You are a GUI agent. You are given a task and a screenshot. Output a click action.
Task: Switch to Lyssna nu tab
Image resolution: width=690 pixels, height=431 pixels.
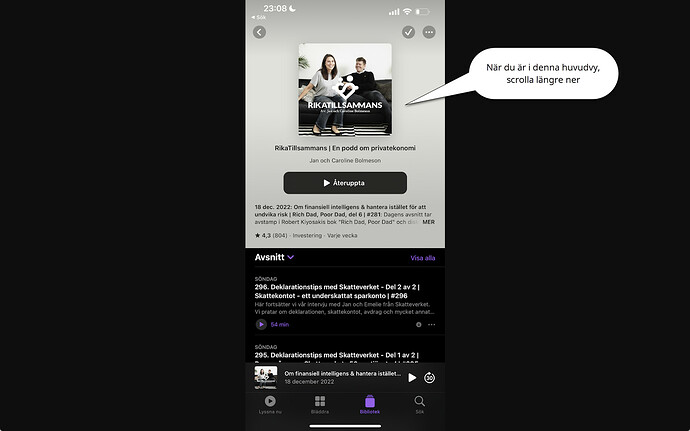click(x=270, y=405)
